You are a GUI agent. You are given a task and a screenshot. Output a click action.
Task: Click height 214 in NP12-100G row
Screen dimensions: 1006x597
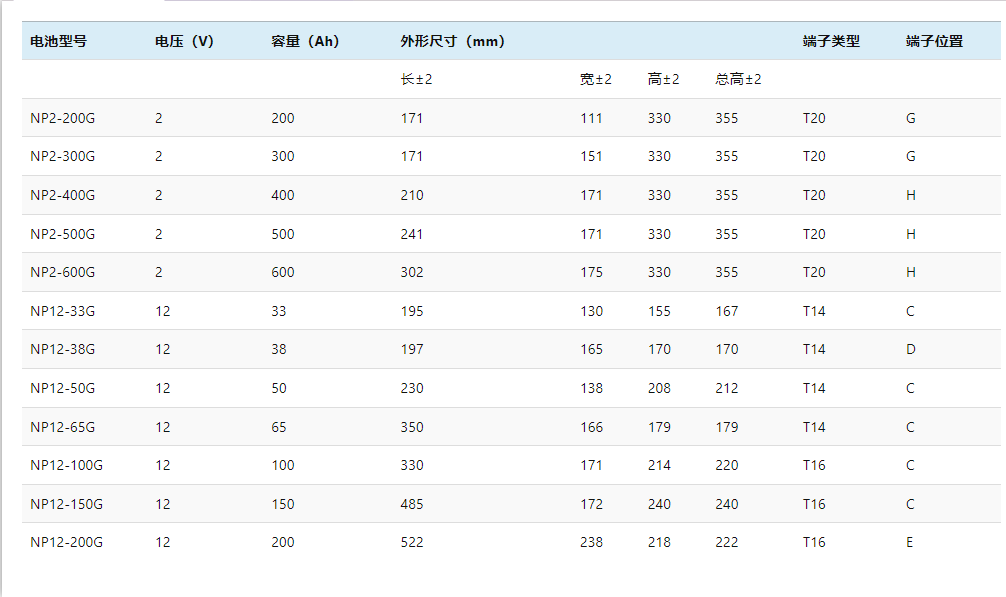(660, 465)
